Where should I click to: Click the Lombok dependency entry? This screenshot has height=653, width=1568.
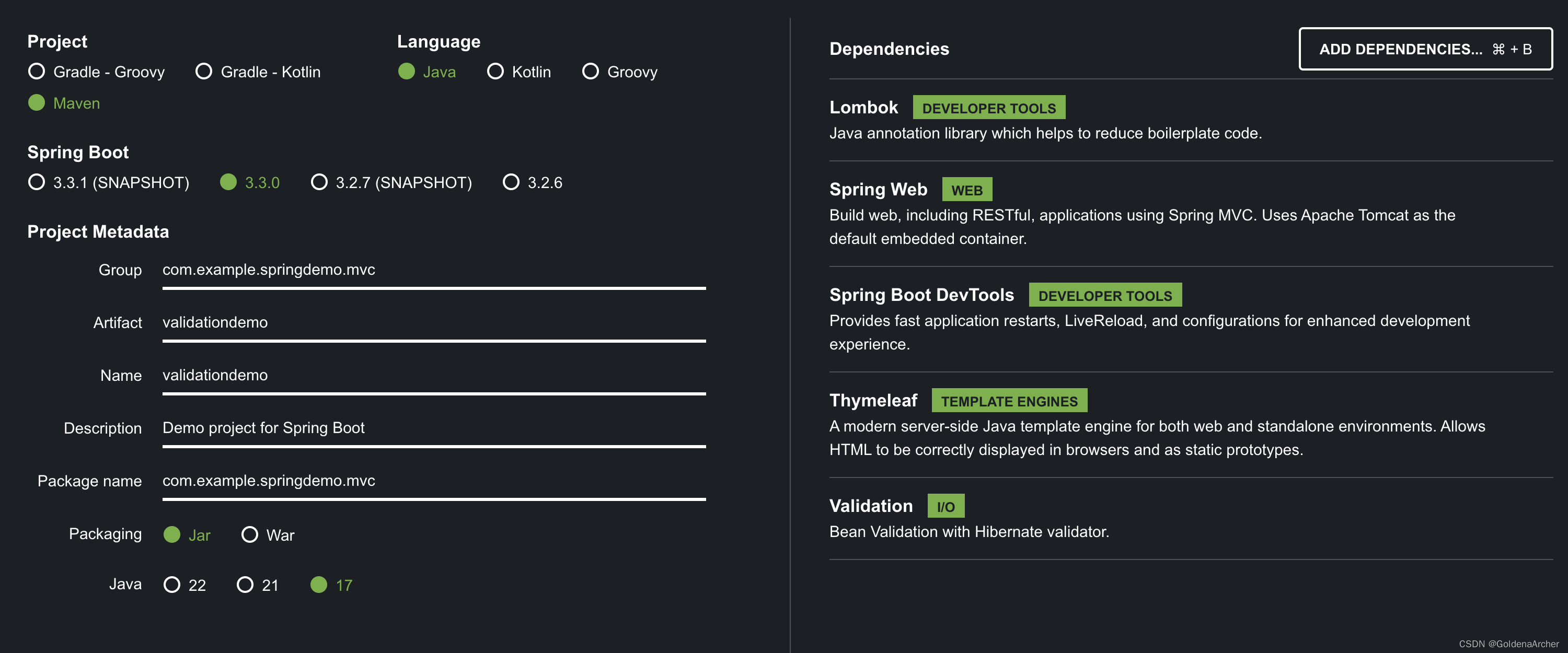click(1191, 120)
